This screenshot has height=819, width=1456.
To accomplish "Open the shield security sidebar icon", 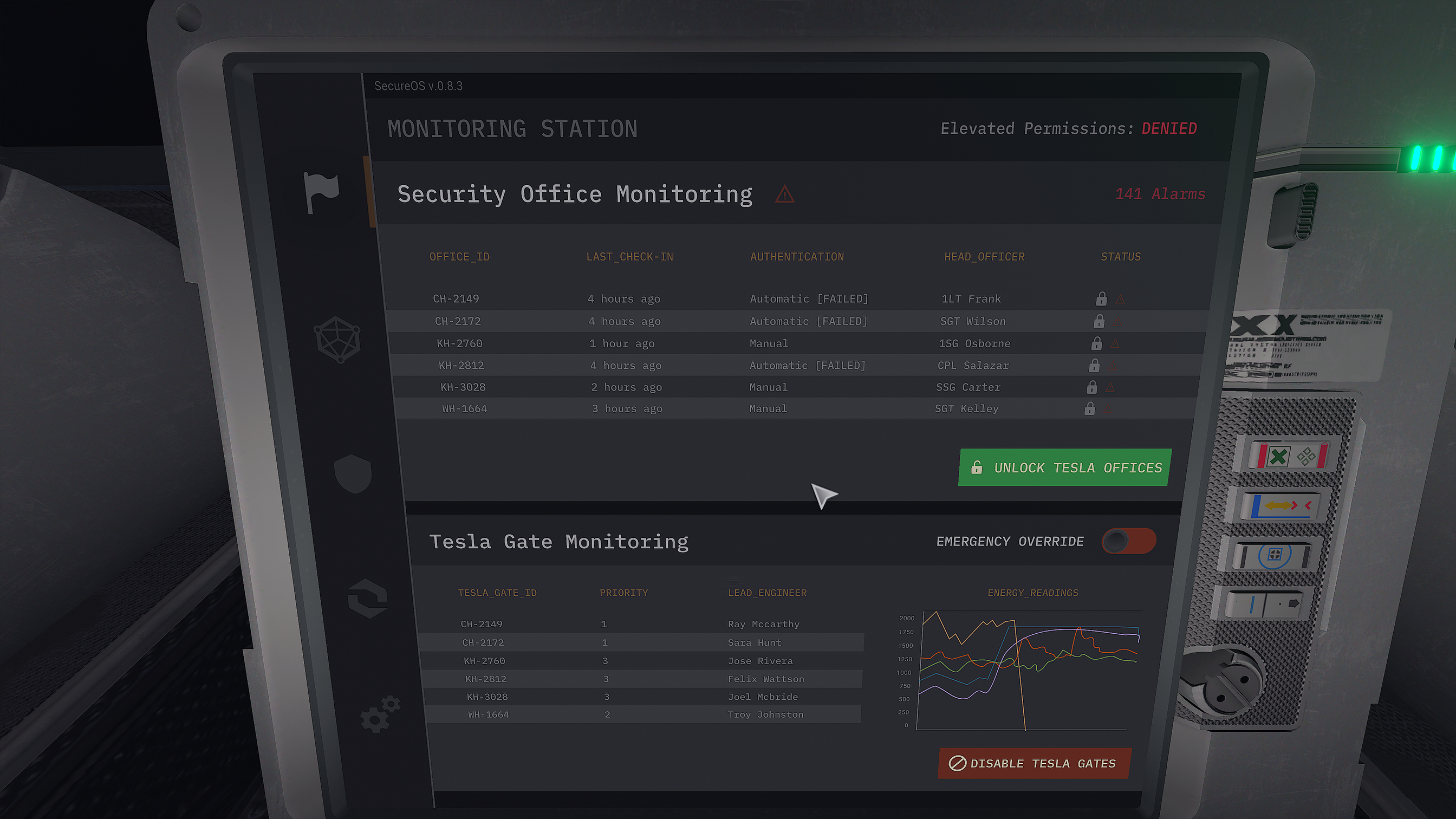I will tap(353, 473).
